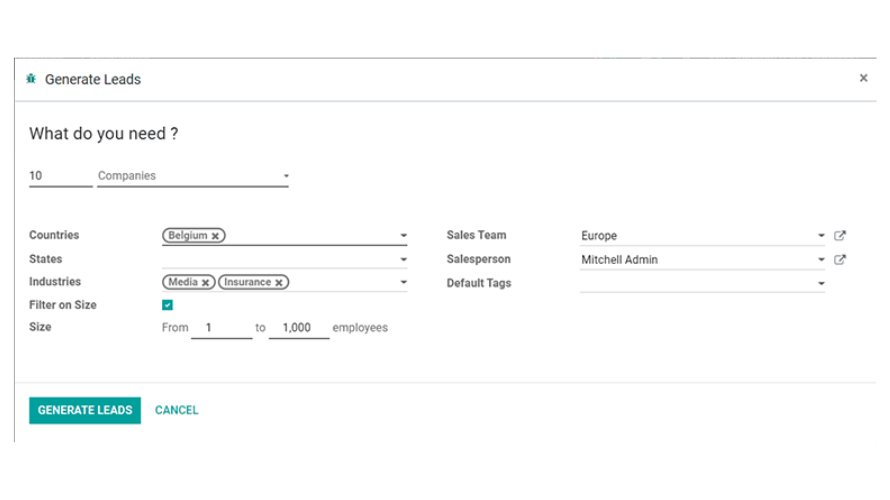890x500 pixels.
Task: Focus the minimum size From field
Action: pyautogui.click(x=221, y=328)
